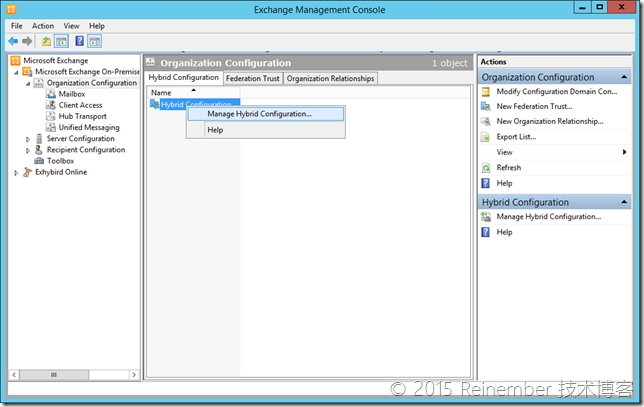Click Help icon under Hybrid Configuration actions

pos(485,232)
